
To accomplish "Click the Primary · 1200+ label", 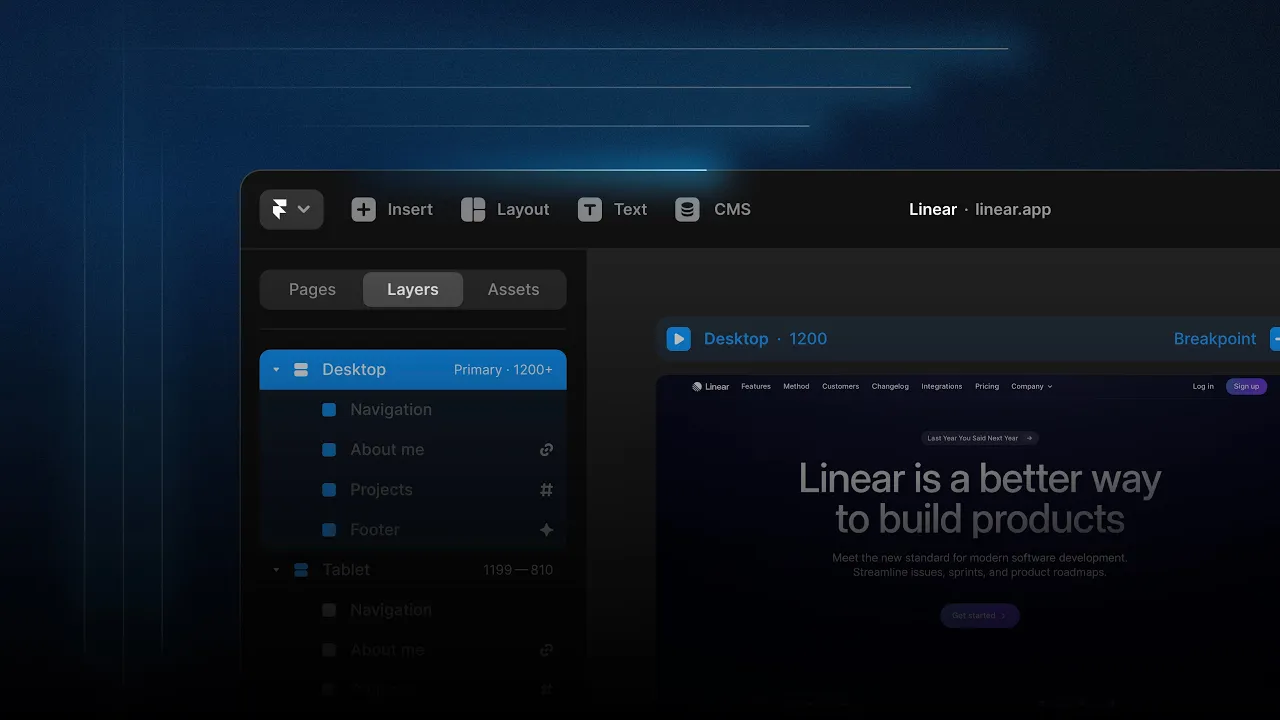I will point(503,370).
